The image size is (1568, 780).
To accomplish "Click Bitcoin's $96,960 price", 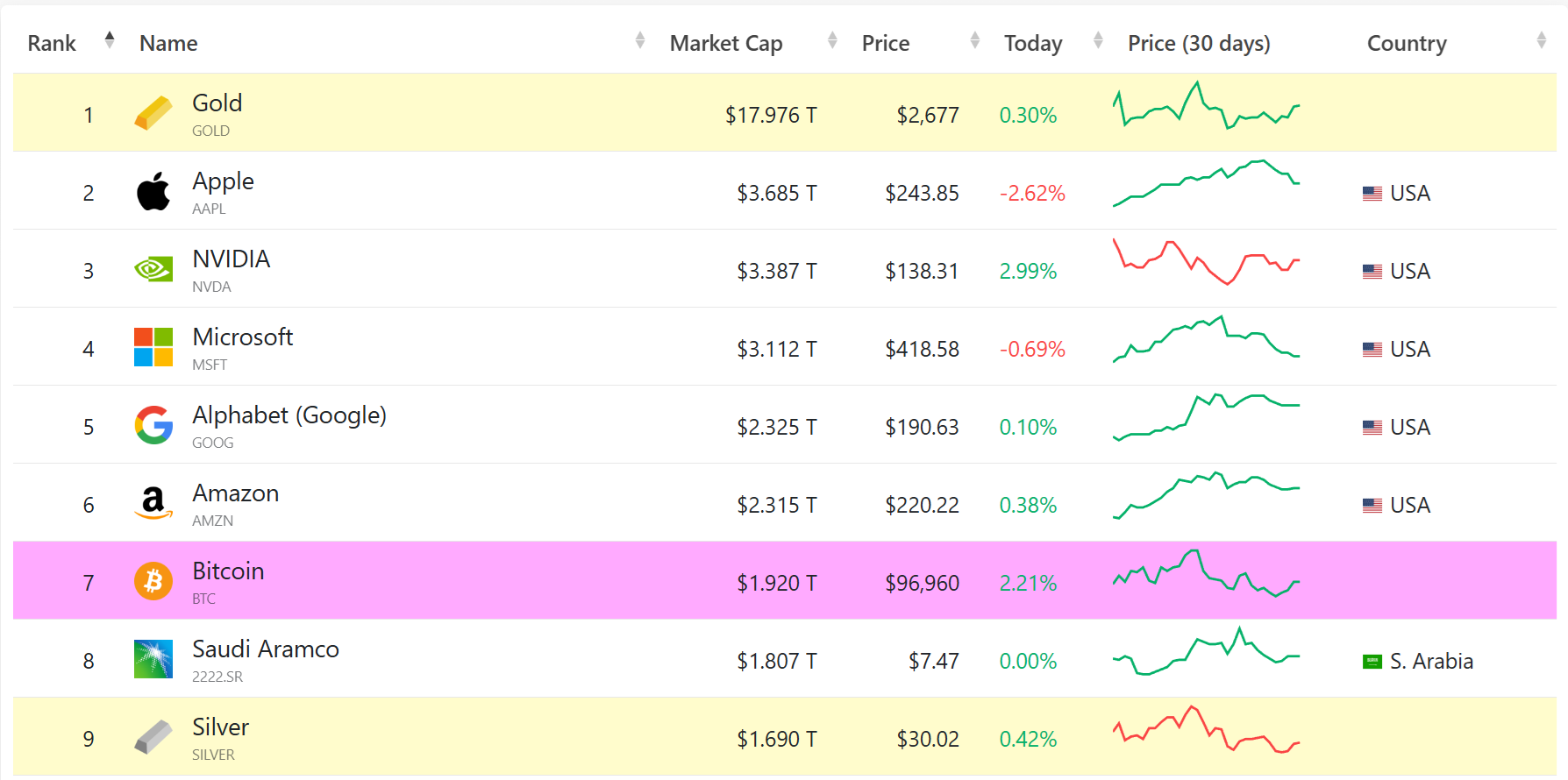I will pyautogui.click(x=922, y=583).
